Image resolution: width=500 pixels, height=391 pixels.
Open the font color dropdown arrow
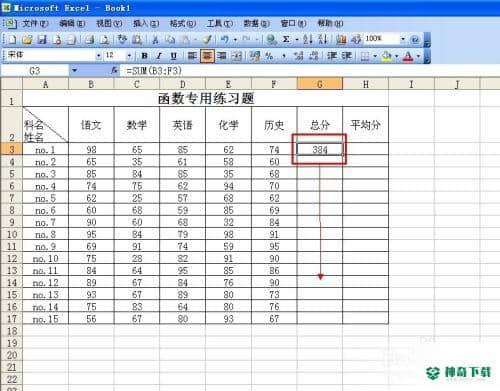coord(418,56)
